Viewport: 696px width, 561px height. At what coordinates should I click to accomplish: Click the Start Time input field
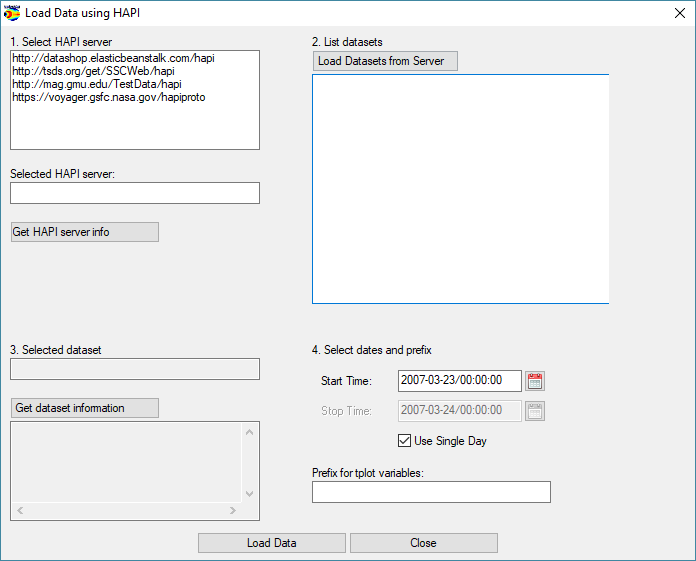pyautogui.click(x=459, y=381)
